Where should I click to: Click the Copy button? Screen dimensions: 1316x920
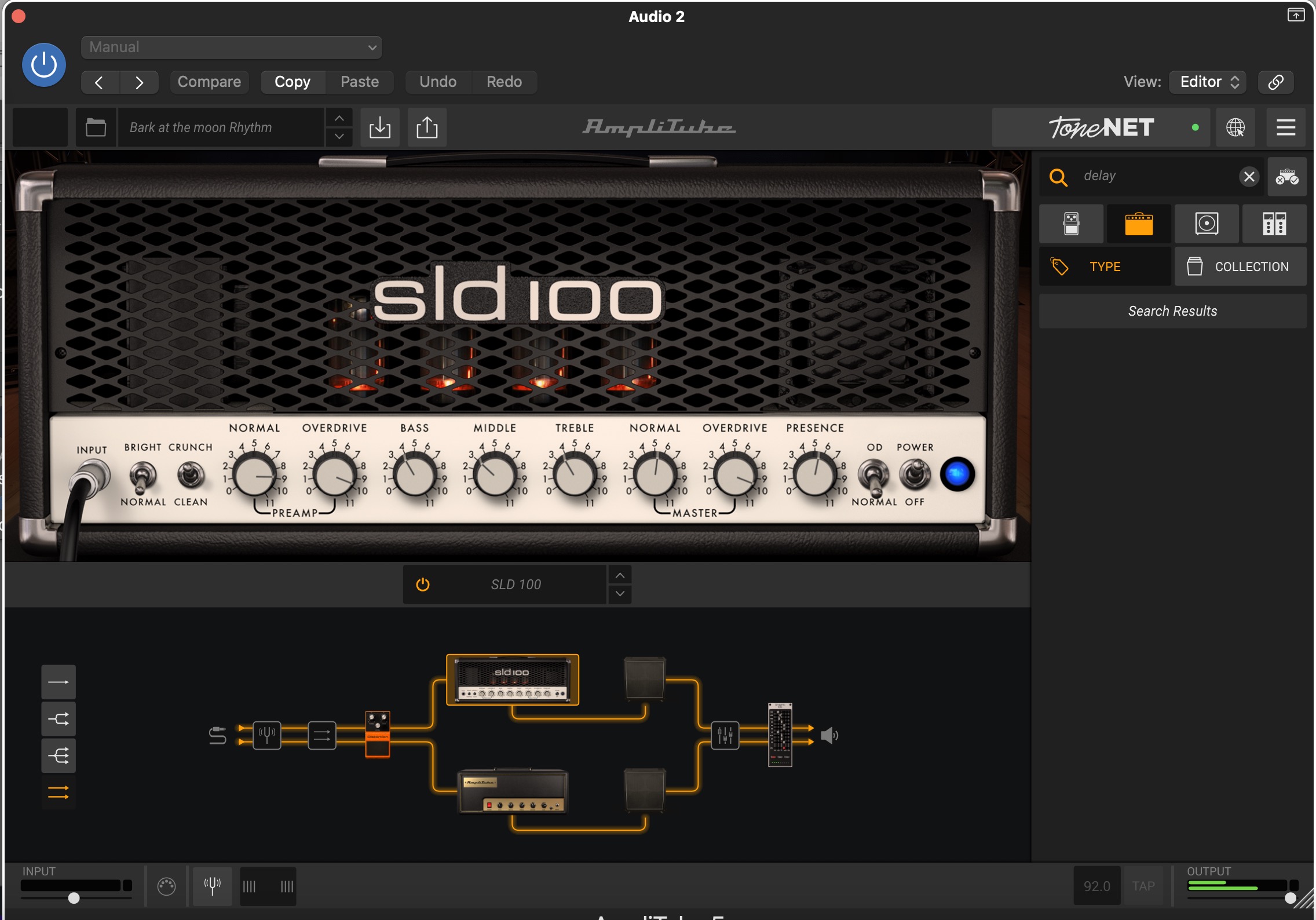(x=293, y=82)
